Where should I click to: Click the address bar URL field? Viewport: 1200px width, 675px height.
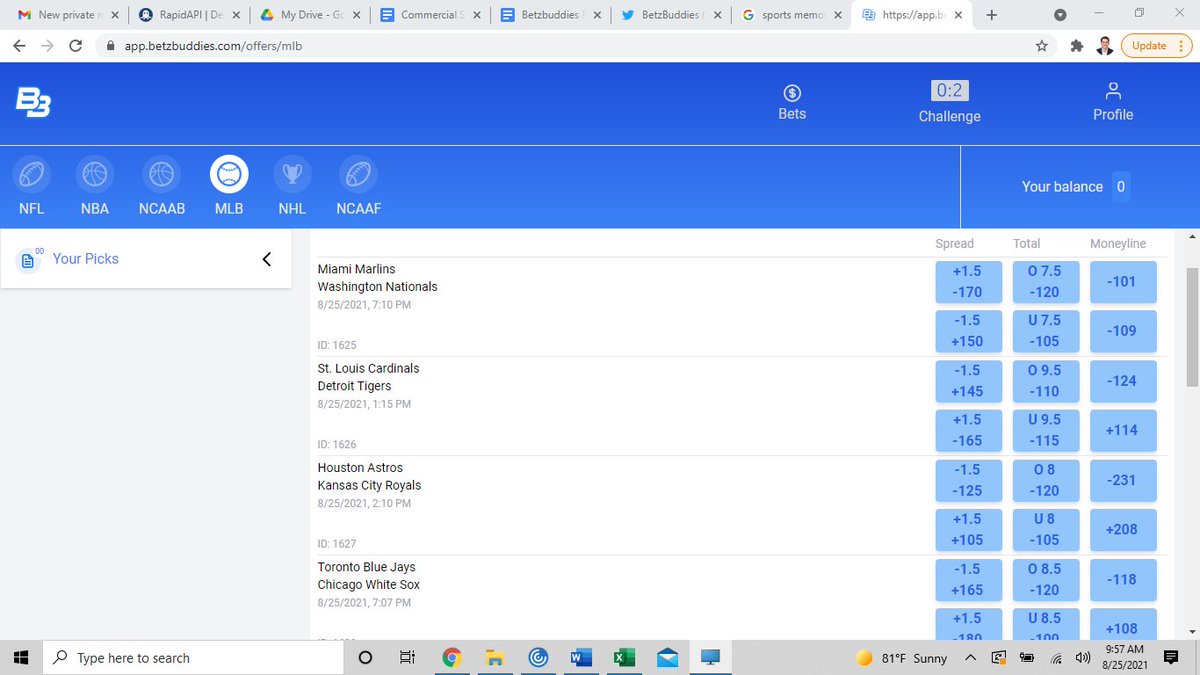(560, 46)
